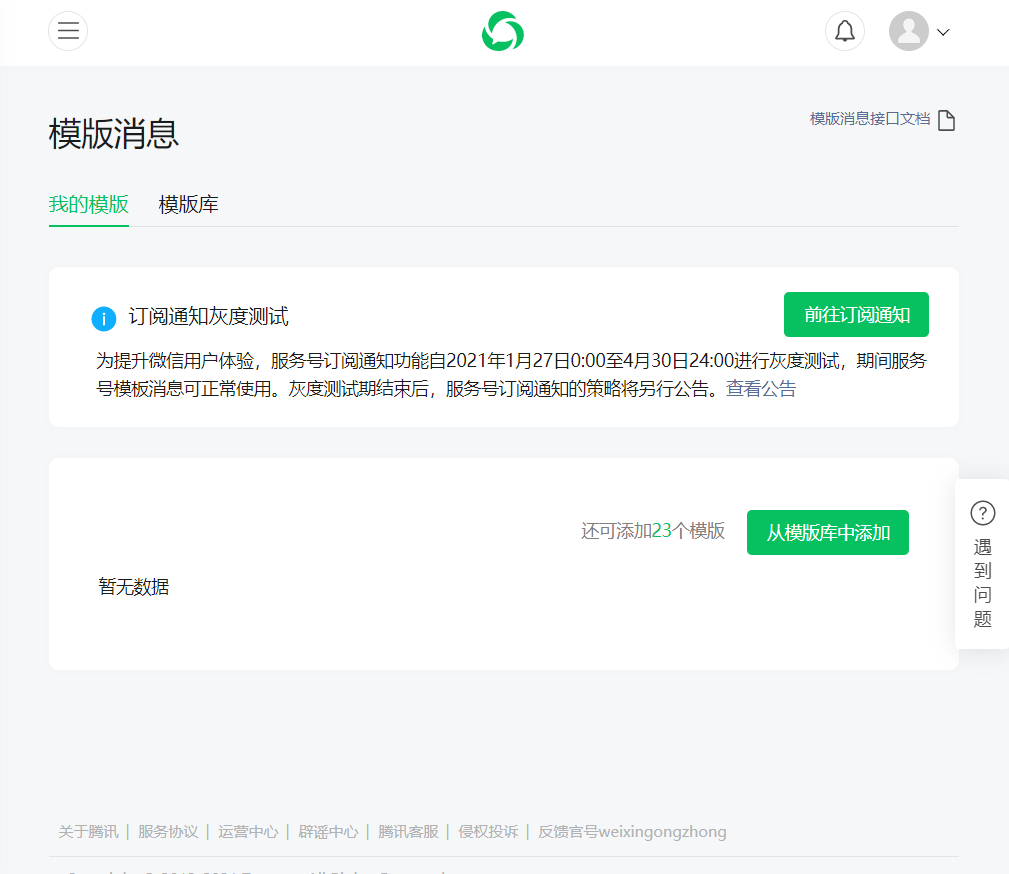The height and width of the screenshot is (874, 1009).
Task: Expand the account dropdown chevron
Action: (x=943, y=32)
